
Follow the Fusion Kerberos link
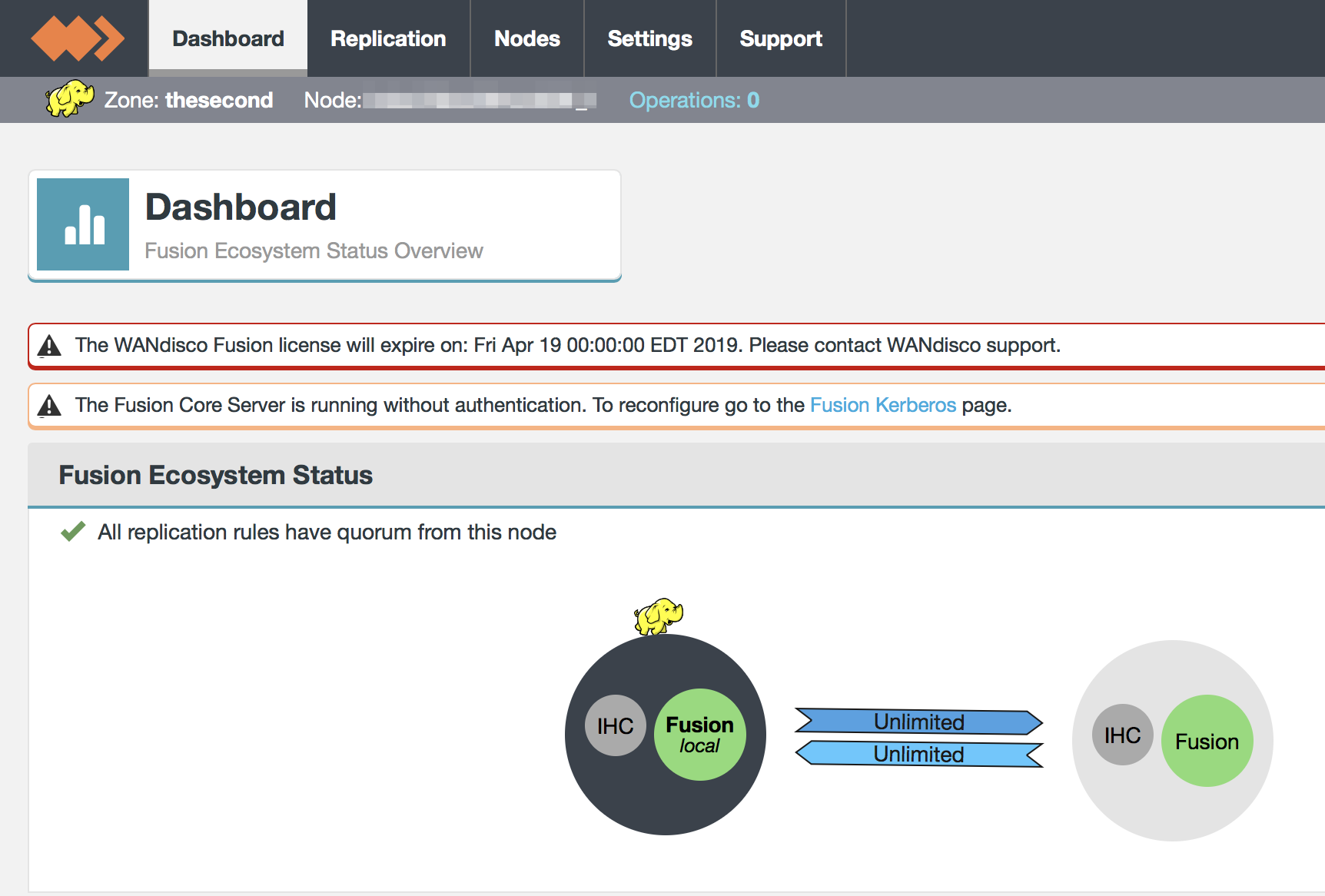(883, 405)
